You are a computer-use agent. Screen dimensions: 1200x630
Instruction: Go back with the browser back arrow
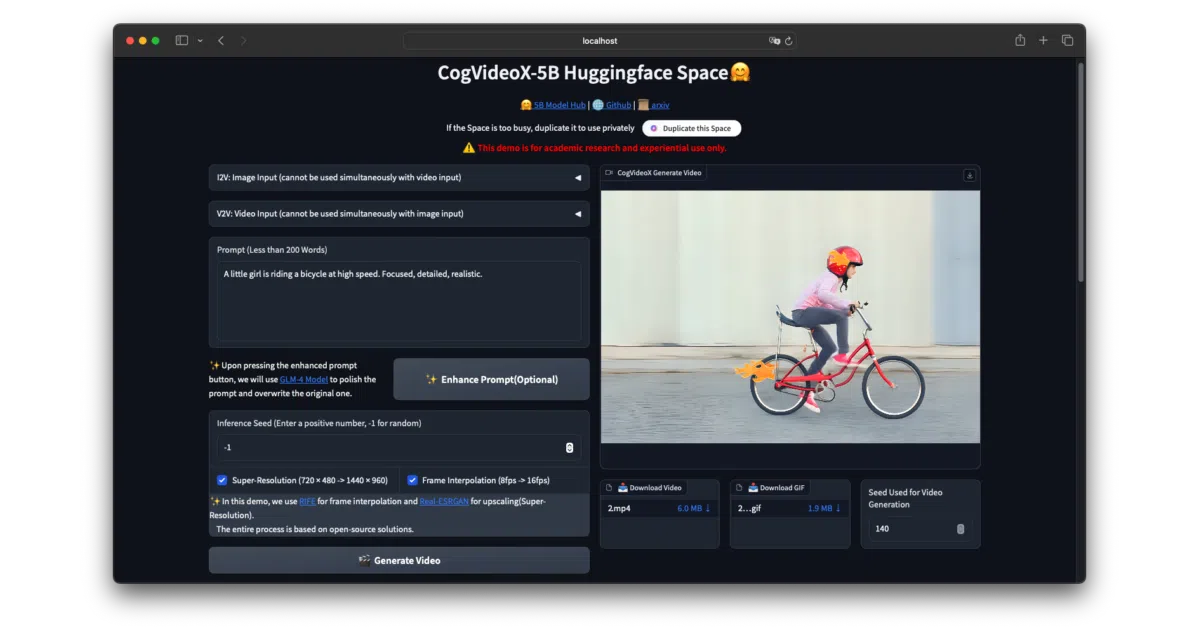(221, 40)
